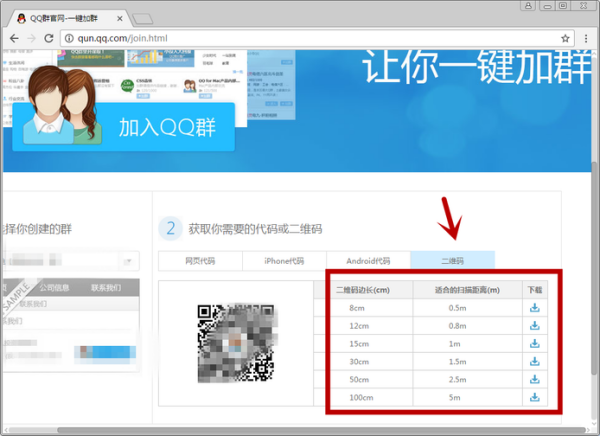Go back to the previous page
Viewport: 600px width, 436px height.
coord(14,38)
